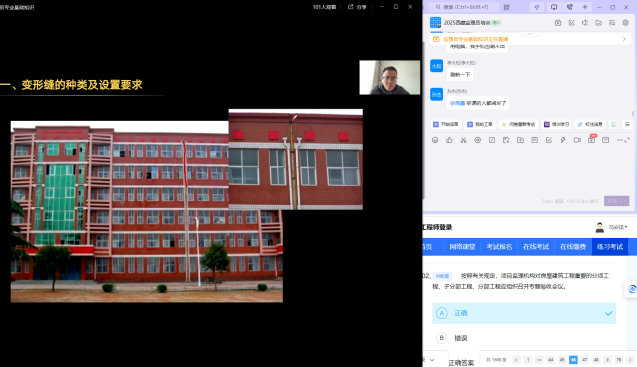Viewport: 637px width, 367px height.
Task: Open group settings gear icon
Action: 626,23
